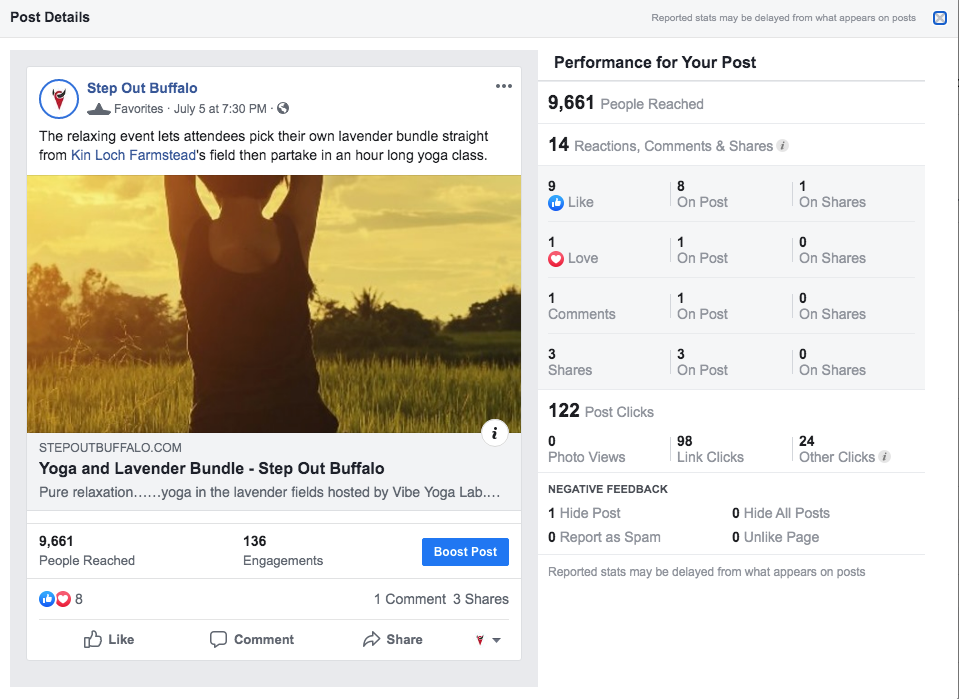This screenshot has width=959, height=699.
Task: Open the Kin Loch Farmstead link
Action: 133,155
